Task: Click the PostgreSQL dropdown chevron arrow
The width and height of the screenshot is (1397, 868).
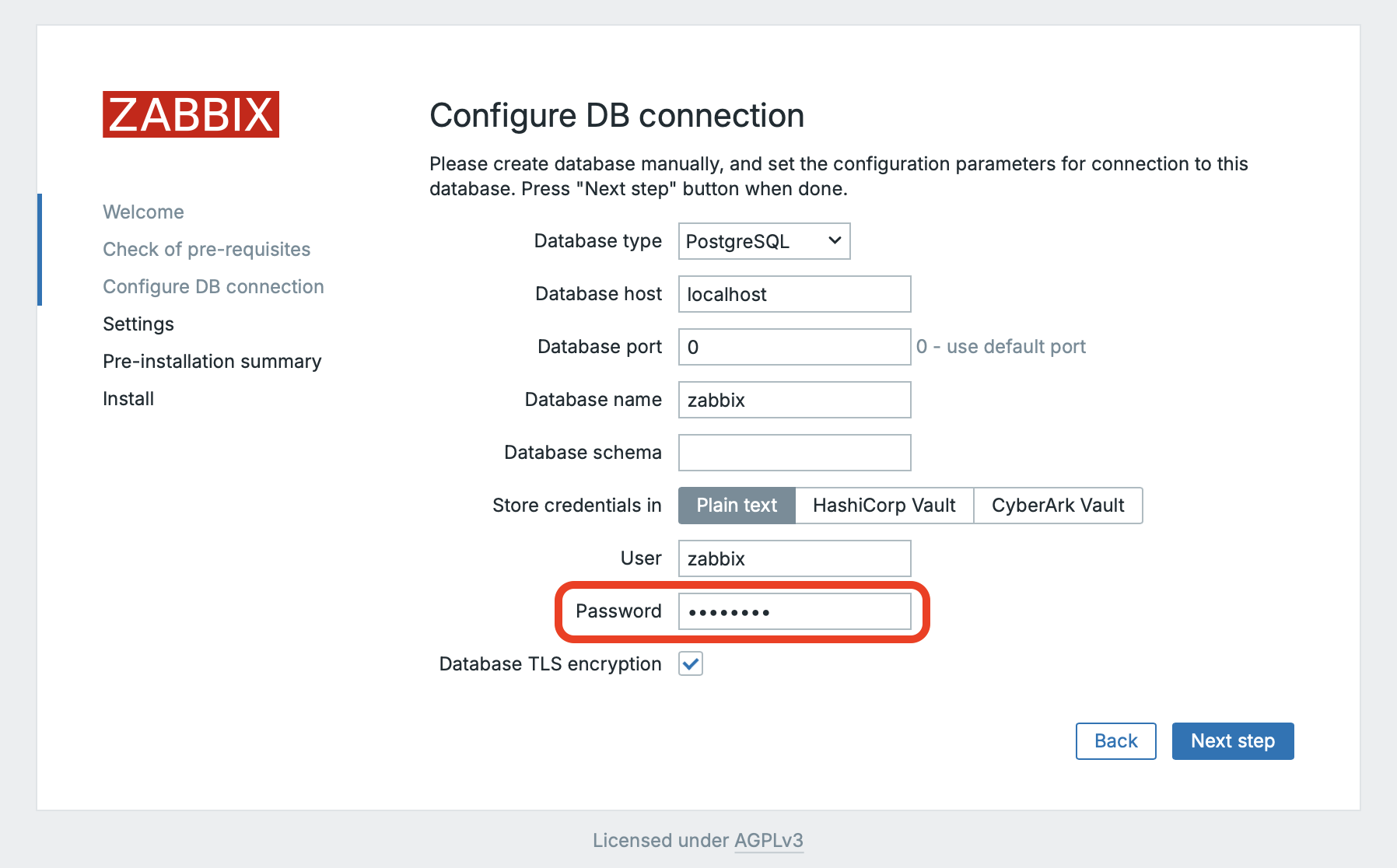Action: (x=834, y=241)
